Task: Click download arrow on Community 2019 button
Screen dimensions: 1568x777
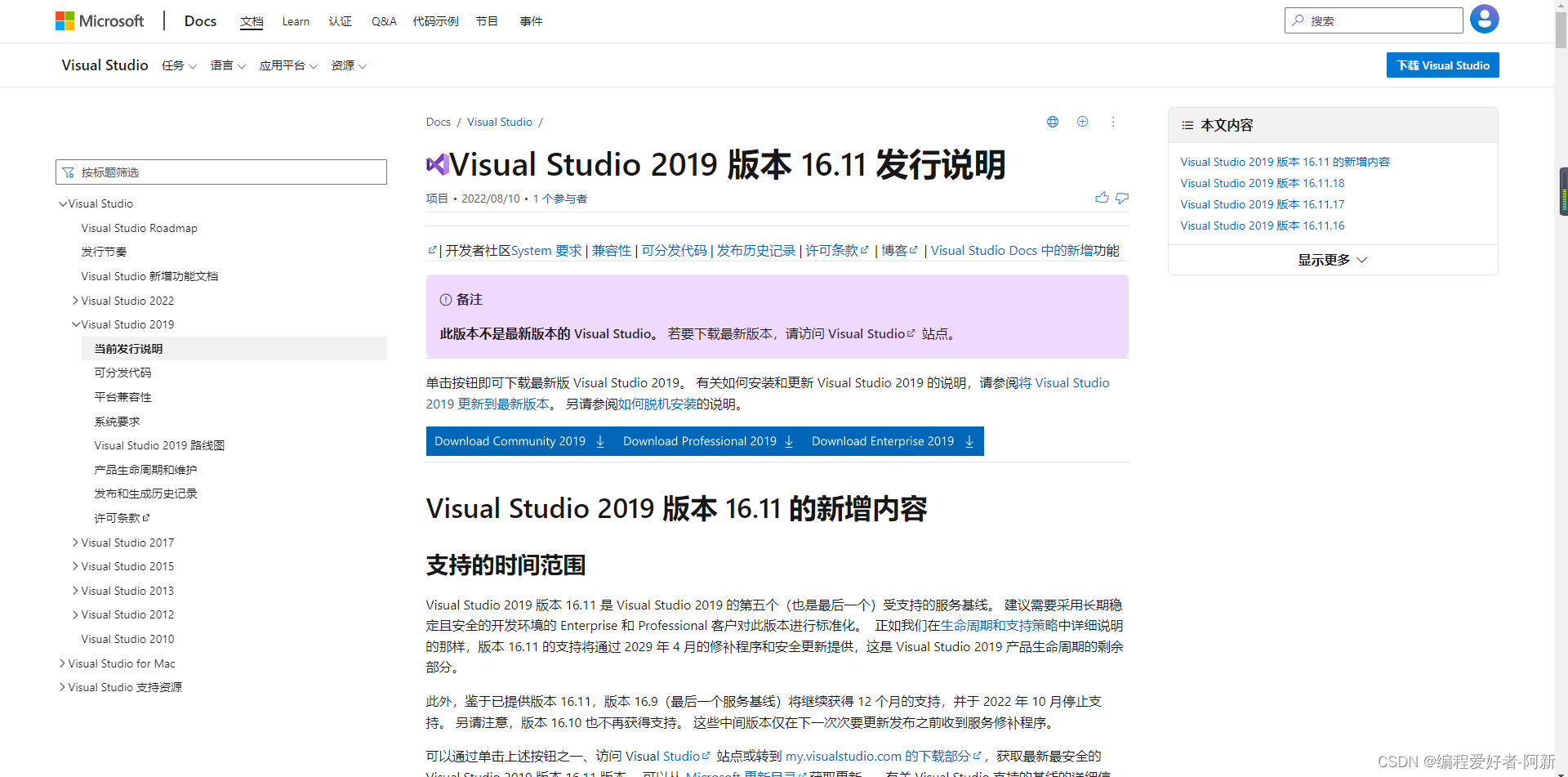Action: click(600, 441)
